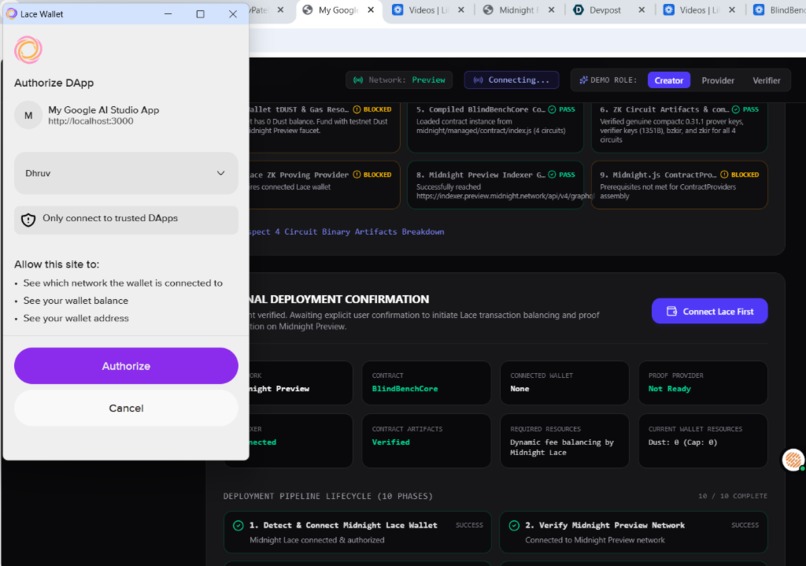The image size is (806, 566).
Task: Click the success check icon for phase 2 Verify Network
Action: pyautogui.click(x=514, y=525)
